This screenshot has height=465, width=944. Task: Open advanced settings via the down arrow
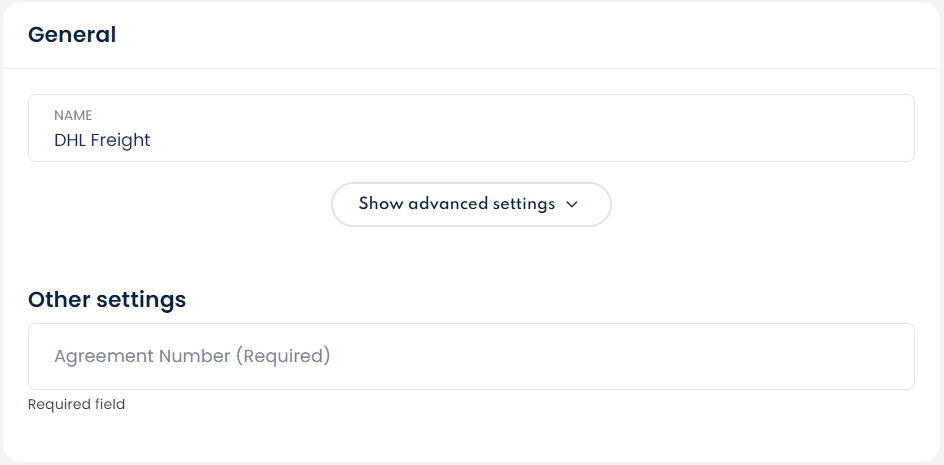point(572,204)
